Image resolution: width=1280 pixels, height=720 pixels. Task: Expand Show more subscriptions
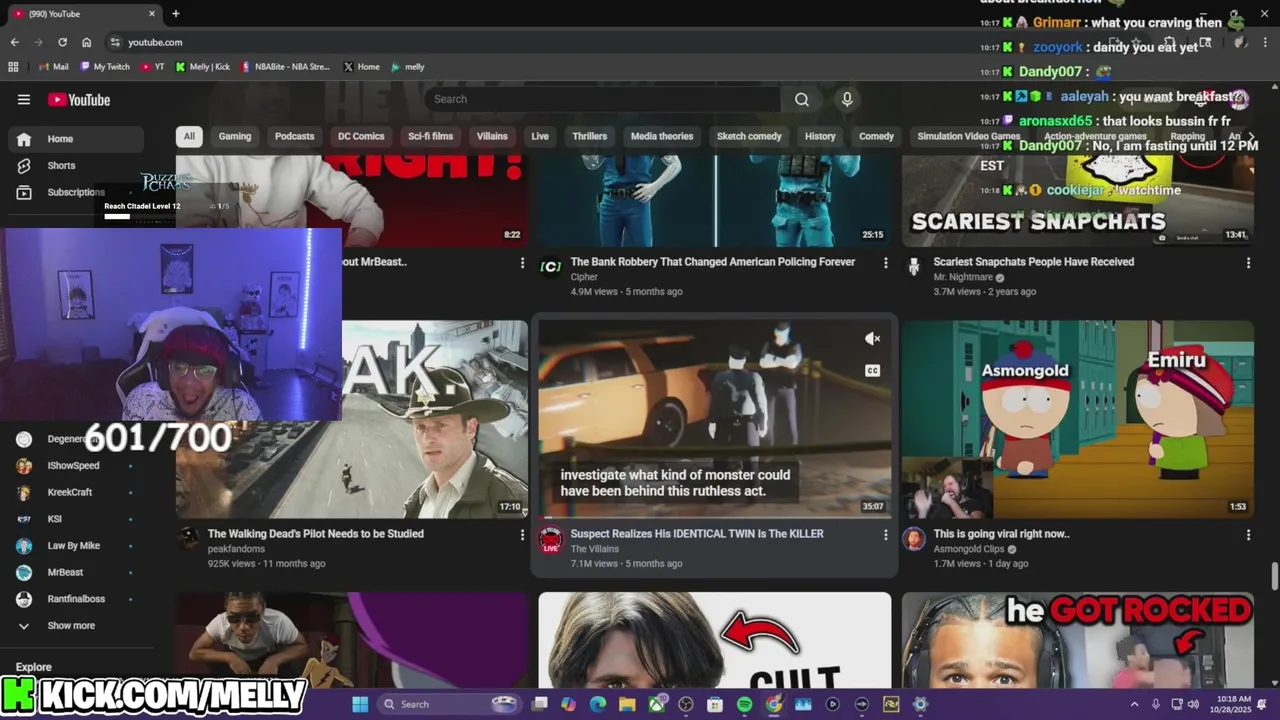(70, 625)
